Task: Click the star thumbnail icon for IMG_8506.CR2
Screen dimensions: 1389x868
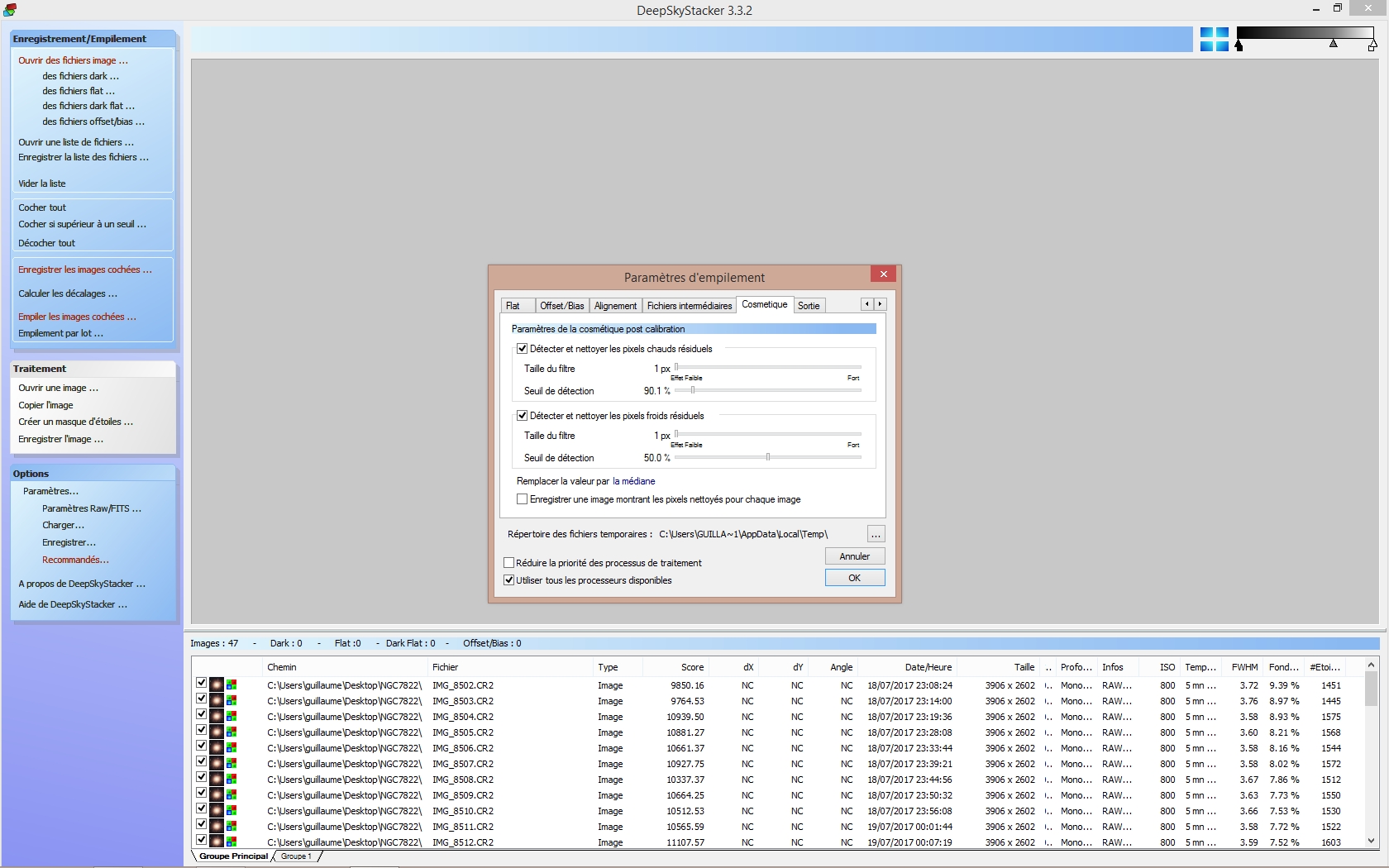Action: click(x=217, y=747)
